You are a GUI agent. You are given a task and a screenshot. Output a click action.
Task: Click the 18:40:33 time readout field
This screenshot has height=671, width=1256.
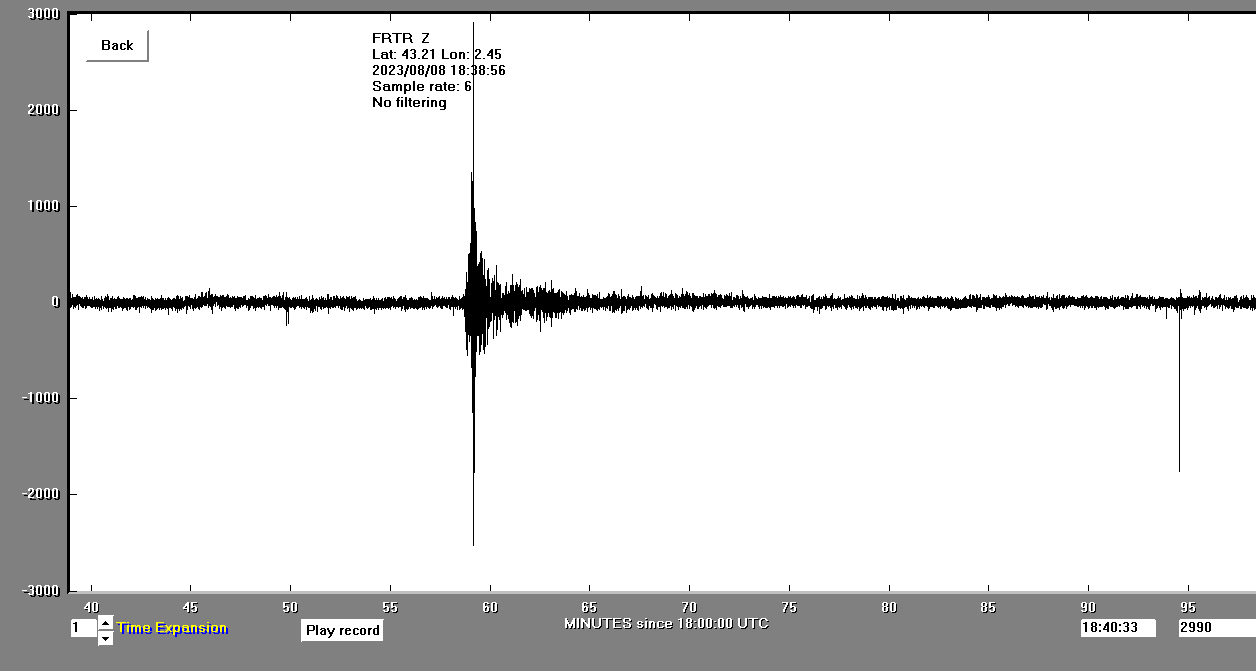[1117, 628]
